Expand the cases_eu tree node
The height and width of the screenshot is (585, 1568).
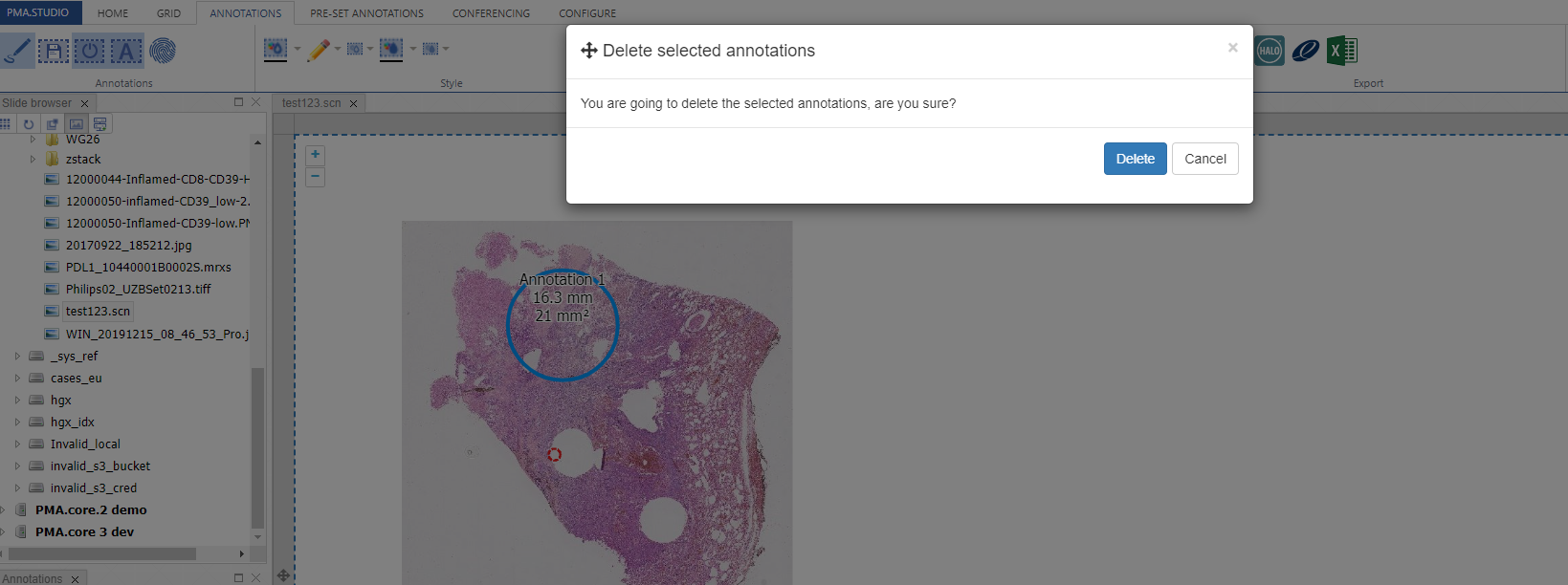pos(17,379)
